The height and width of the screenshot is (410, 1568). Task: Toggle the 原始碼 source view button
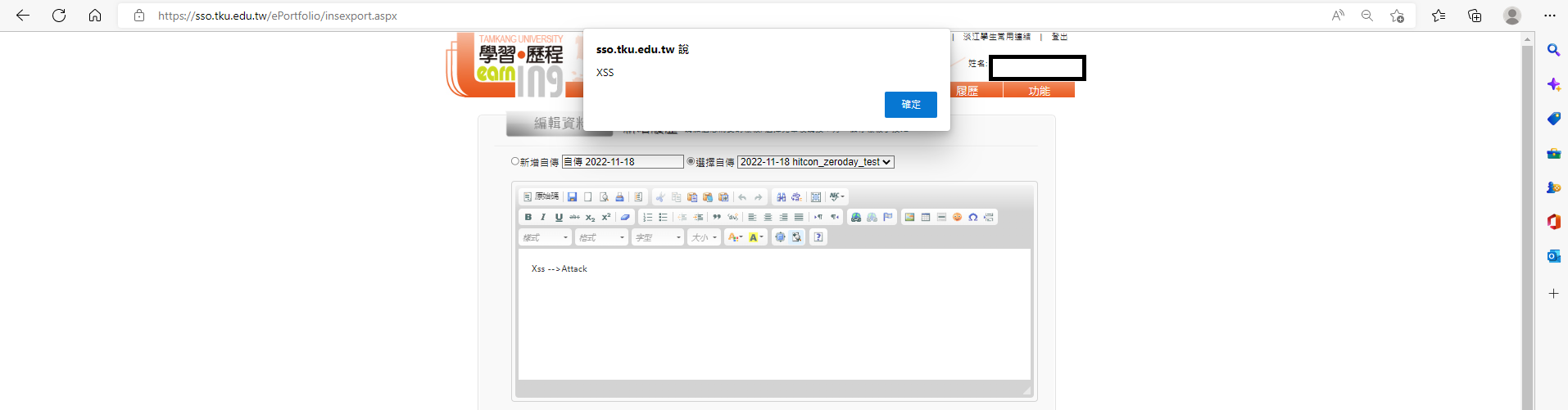pos(542,197)
